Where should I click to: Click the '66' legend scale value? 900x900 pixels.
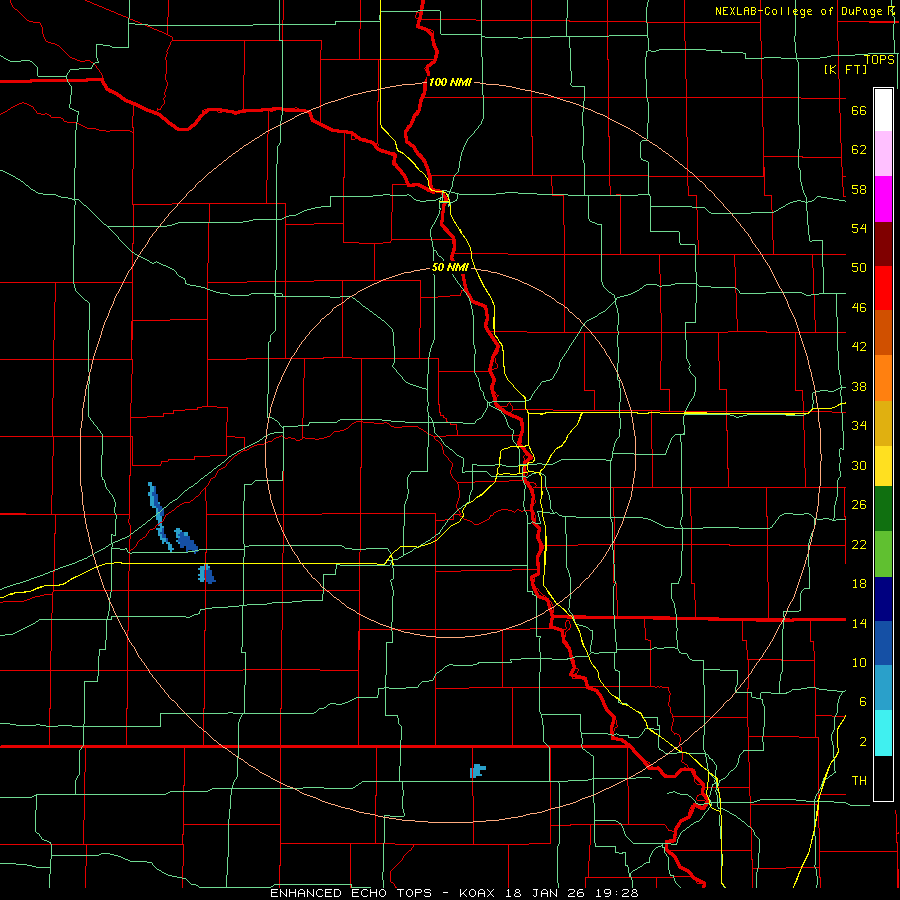pos(859,111)
